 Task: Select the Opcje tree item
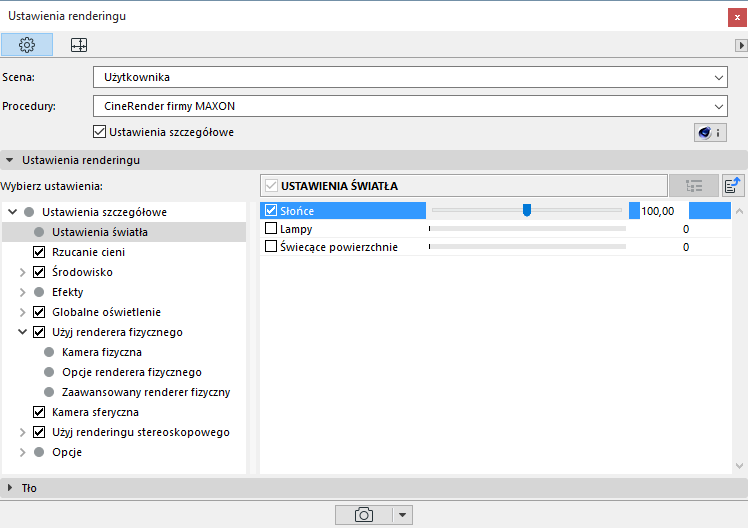67,452
